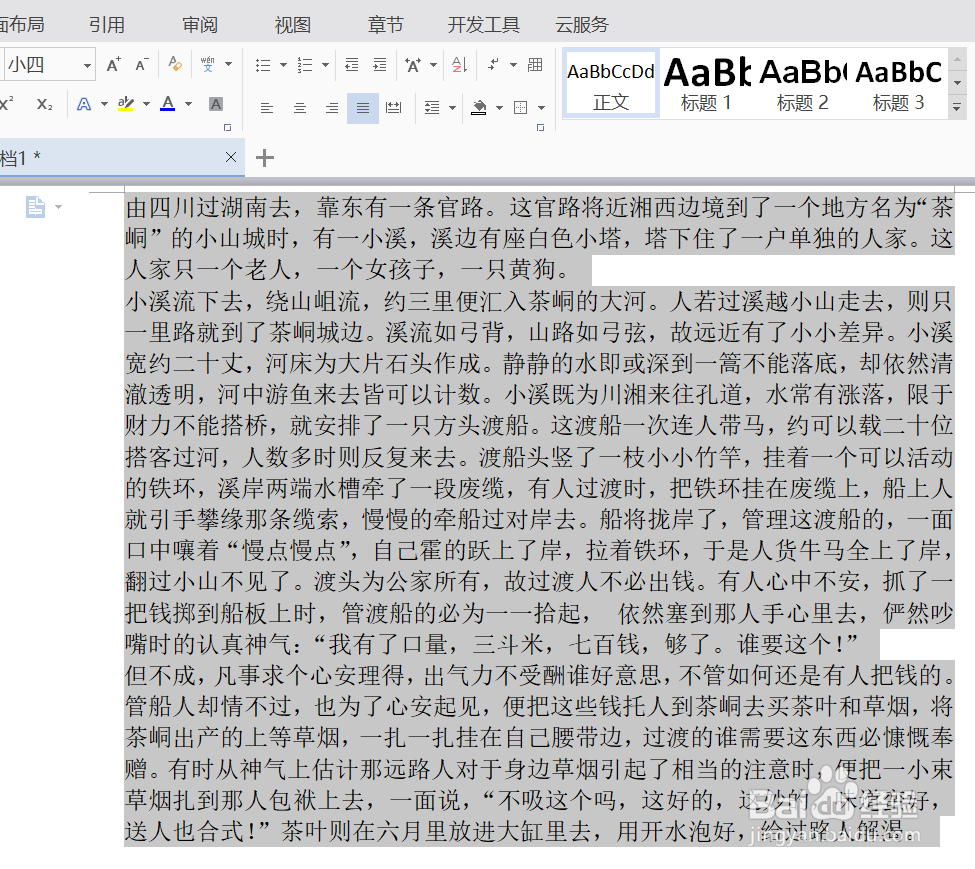Screen dimensions: 975x869
Task: Apply bullet list formatting
Action: tap(263, 65)
